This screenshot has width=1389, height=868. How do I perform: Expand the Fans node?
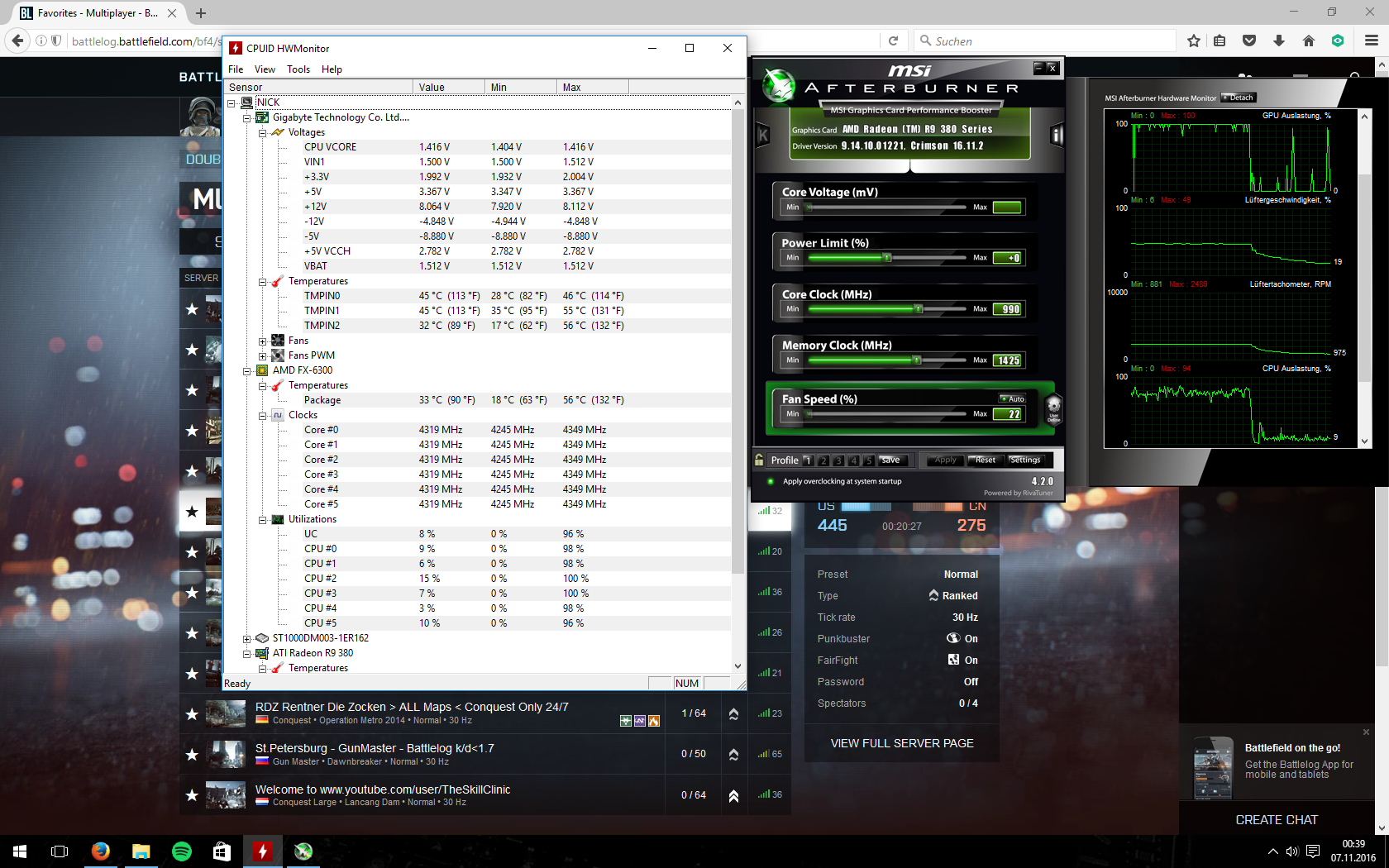[262, 341]
